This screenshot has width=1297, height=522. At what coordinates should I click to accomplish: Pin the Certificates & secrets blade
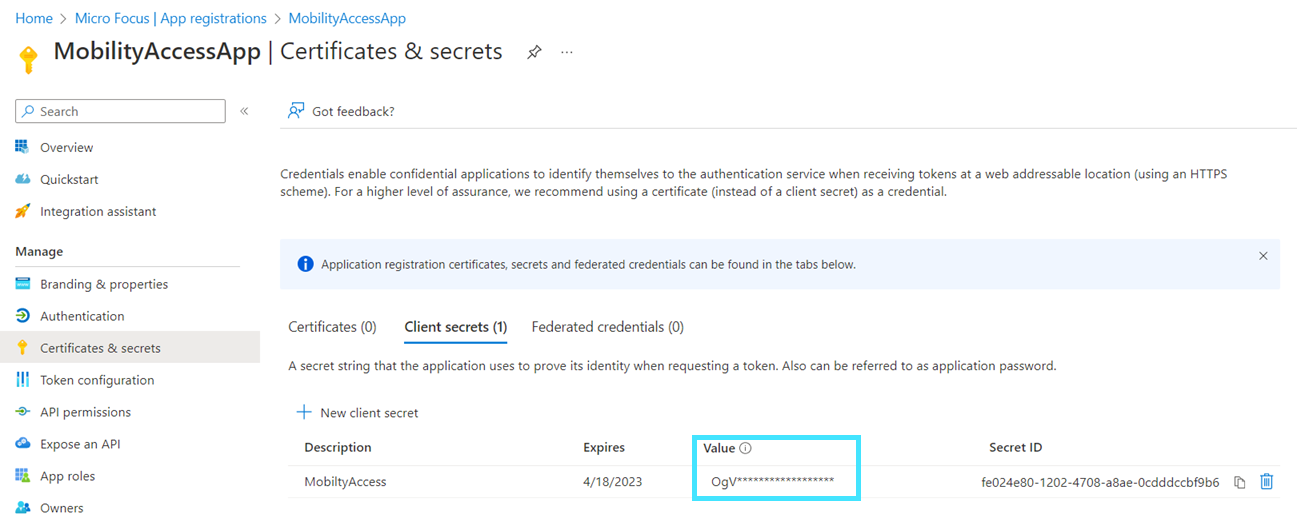(x=534, y=52)
